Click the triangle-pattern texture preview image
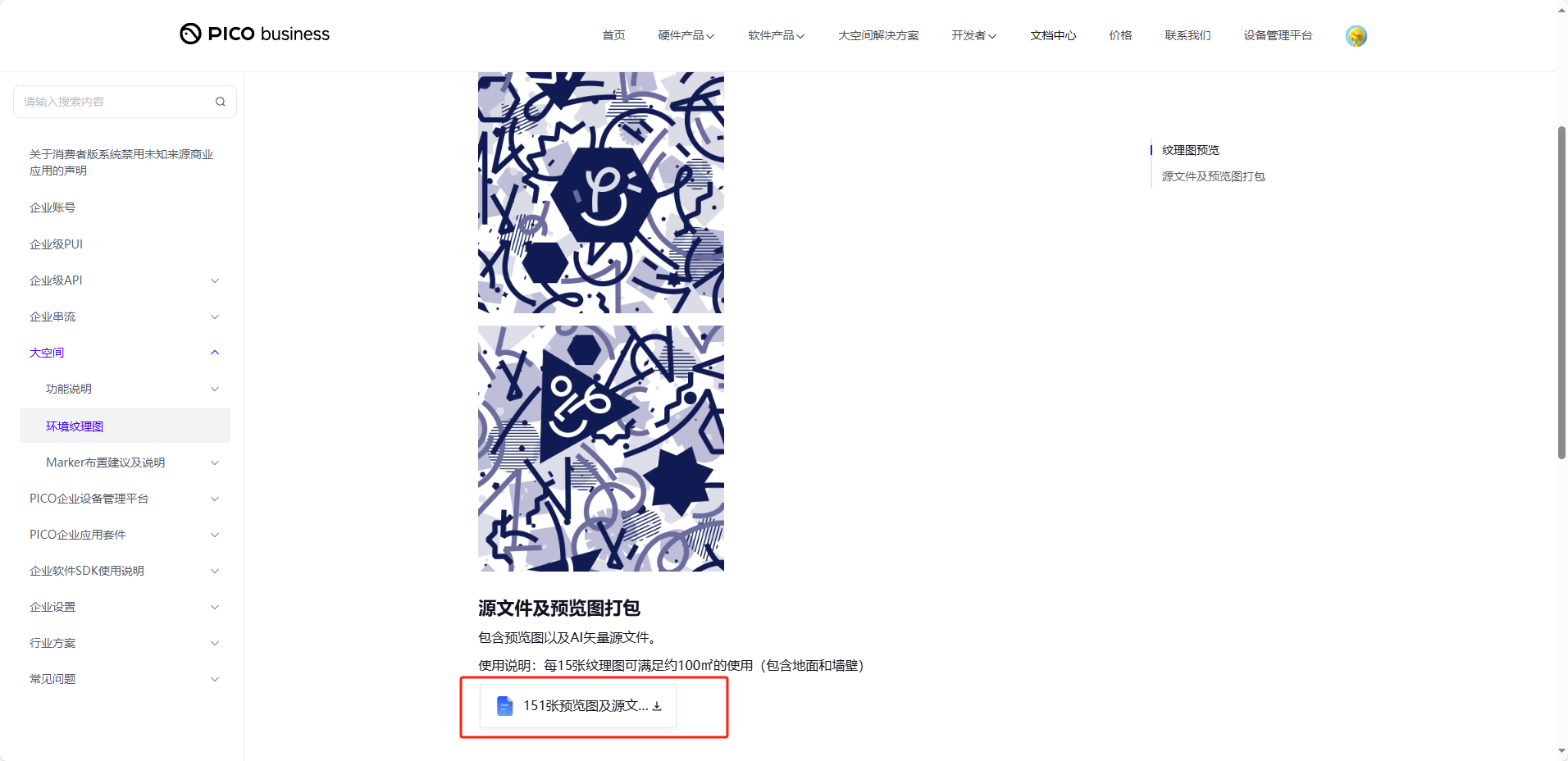The image size is (1568, 761). 601,449
